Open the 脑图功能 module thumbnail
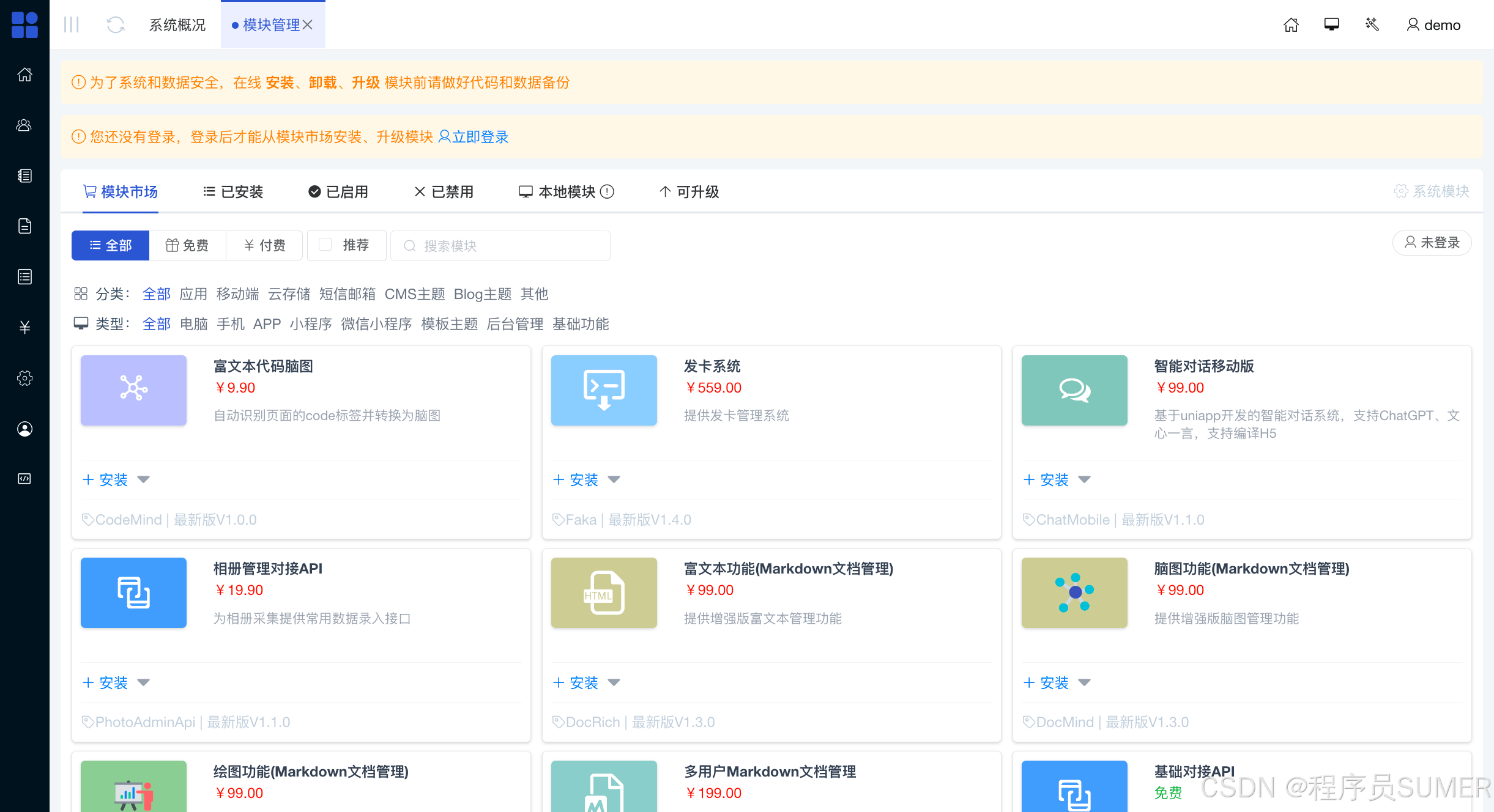 point(1074,592)
